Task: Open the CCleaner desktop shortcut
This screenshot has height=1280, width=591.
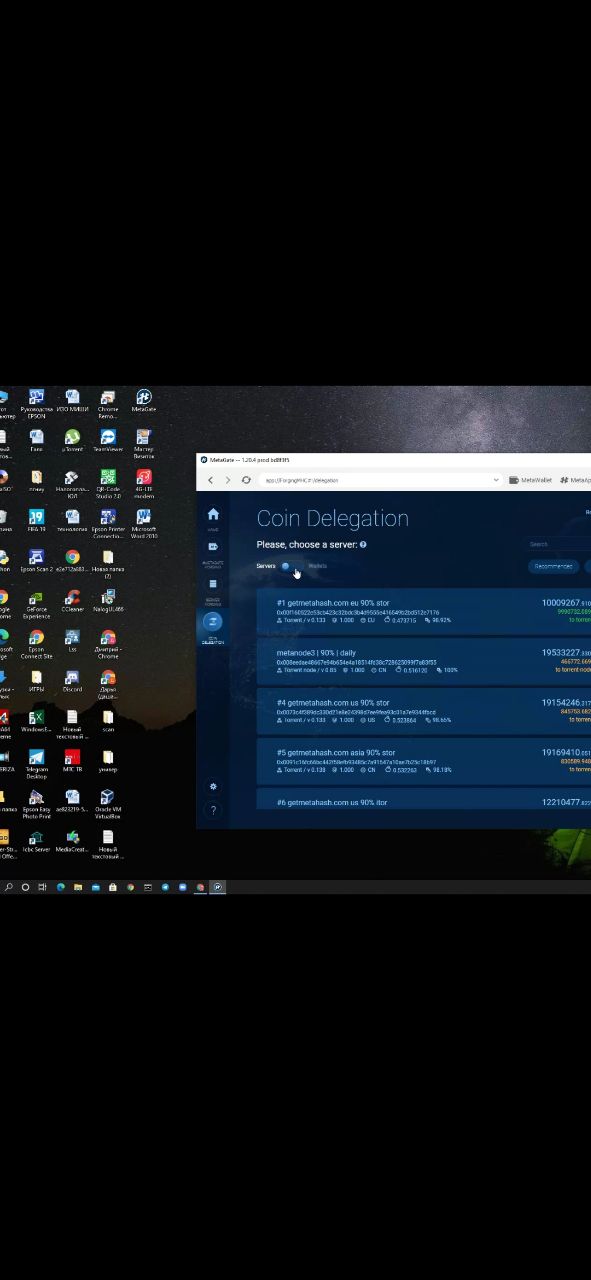Action: [x=72, y=601]
